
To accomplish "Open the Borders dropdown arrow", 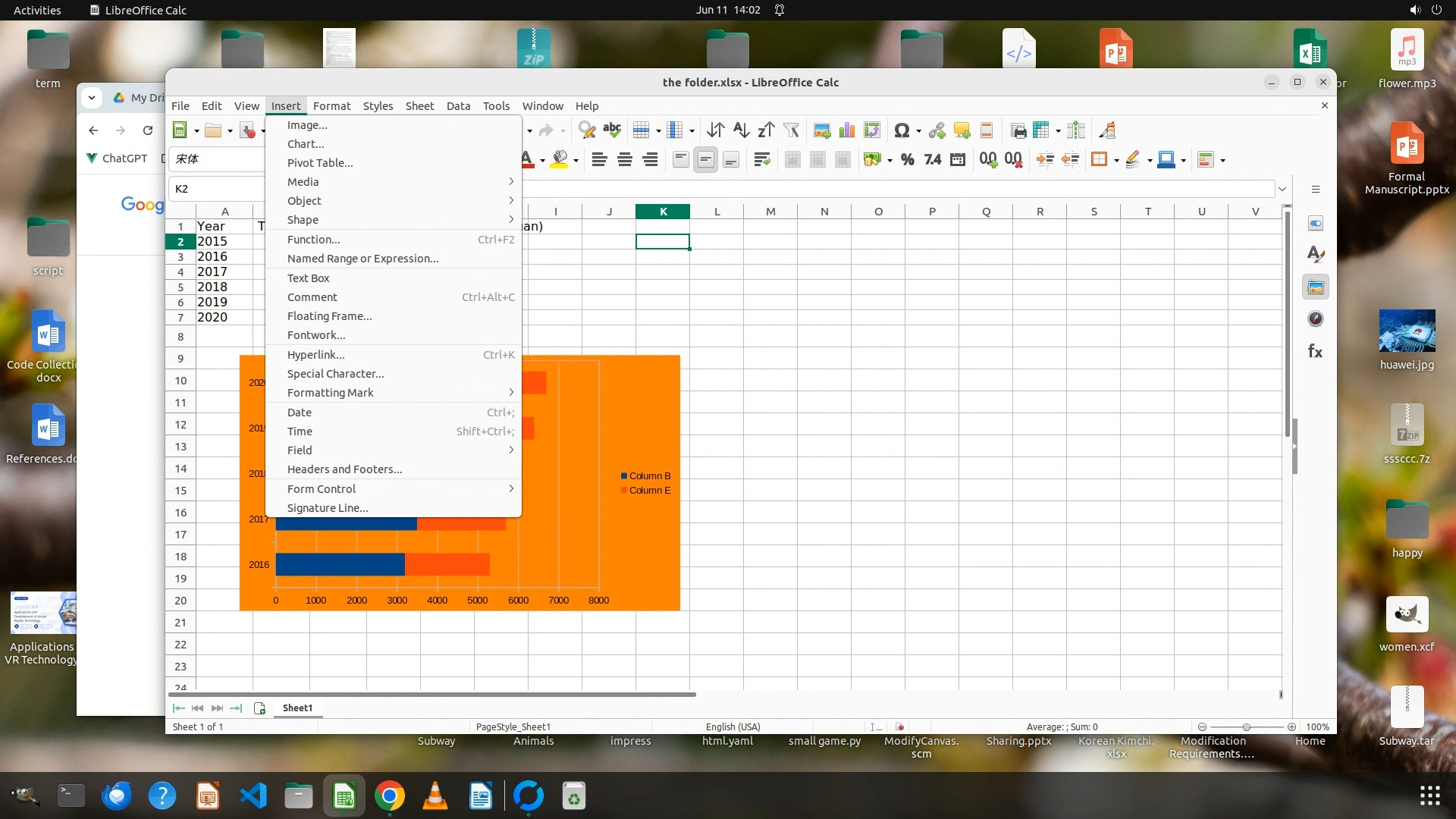I will coord(1116,160).
